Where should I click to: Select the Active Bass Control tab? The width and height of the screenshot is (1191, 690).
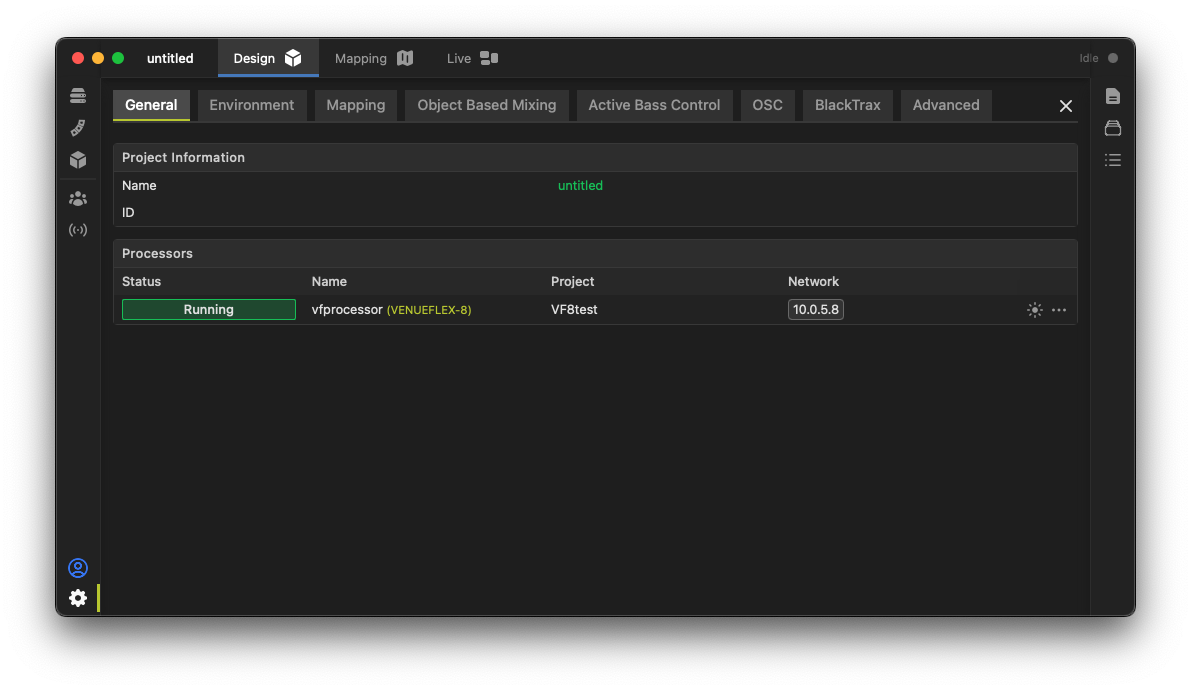pos(654,105)
